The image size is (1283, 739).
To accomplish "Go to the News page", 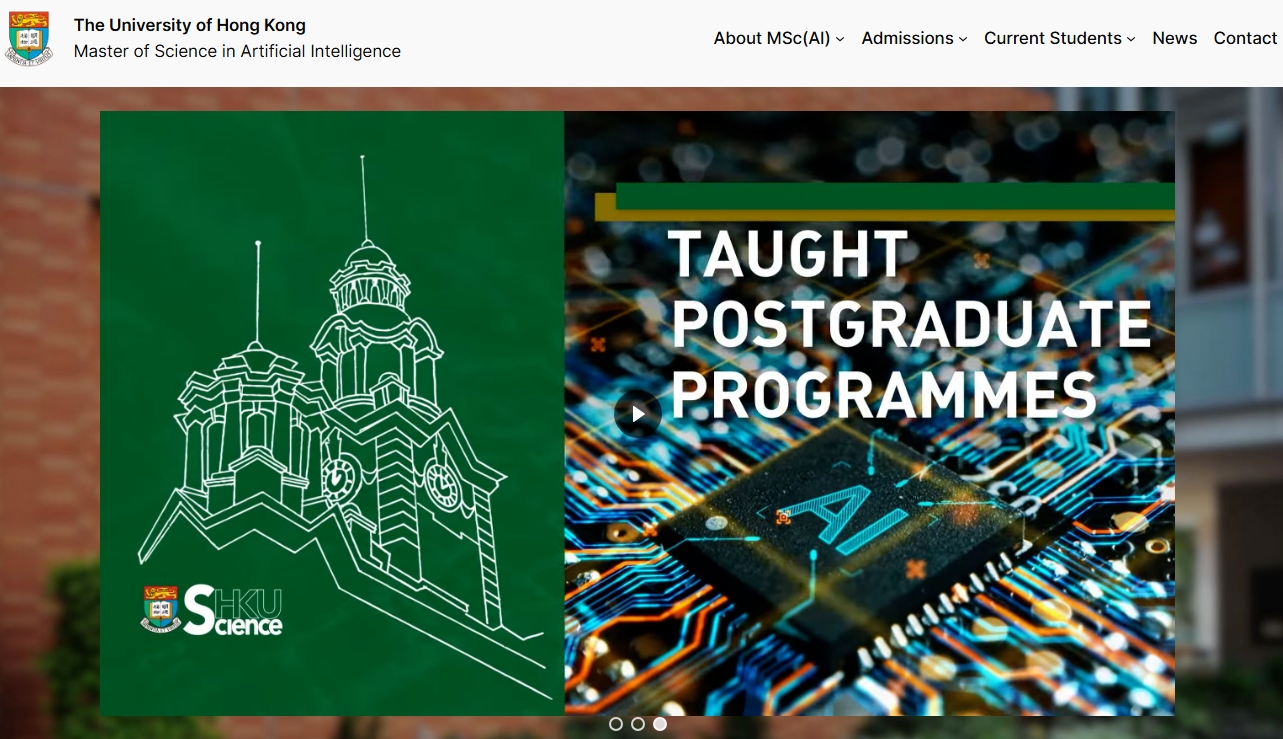I will coord(1174,38).
